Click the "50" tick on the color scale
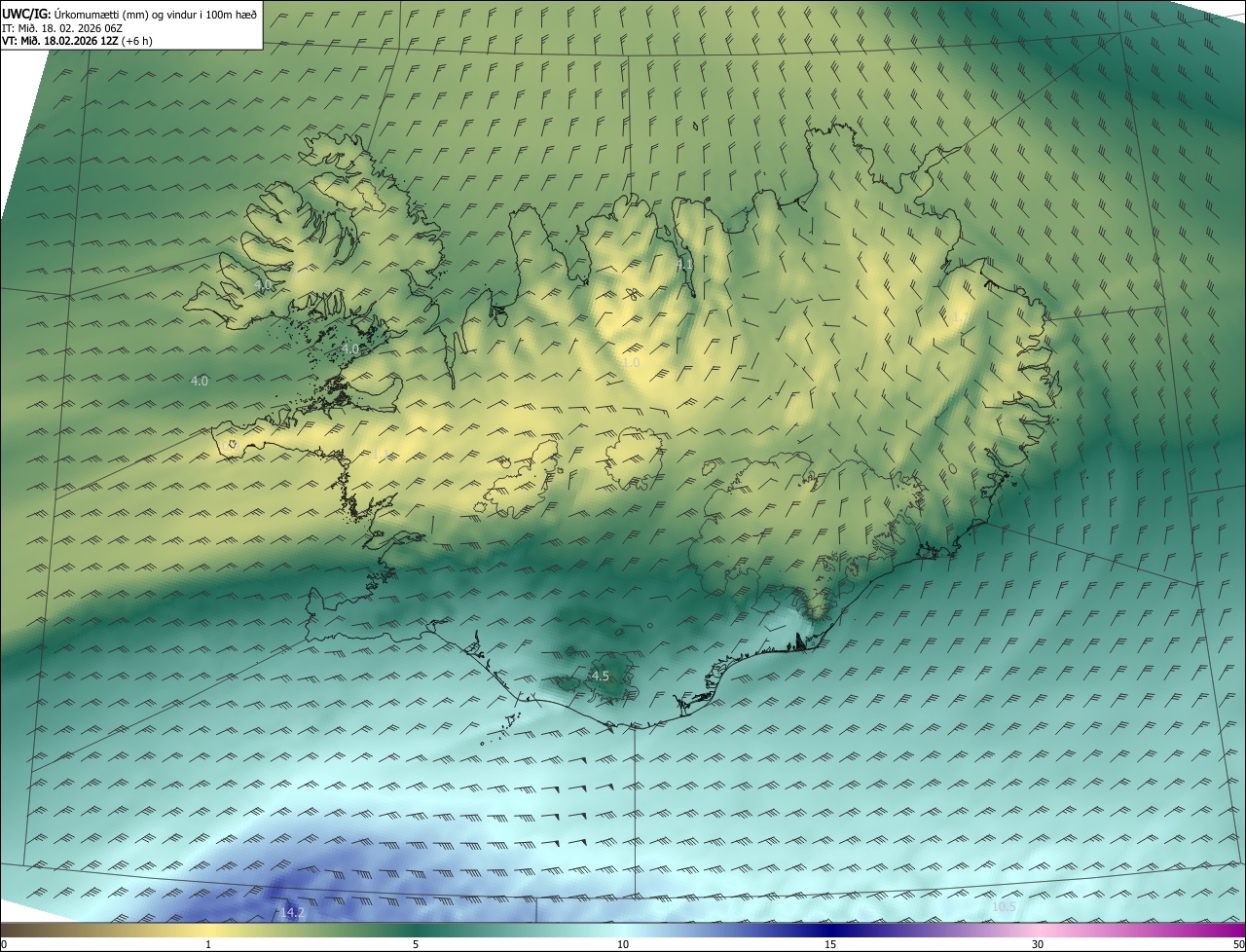The height and width of the screenshot is (952, 1246). click(1238, 944)
